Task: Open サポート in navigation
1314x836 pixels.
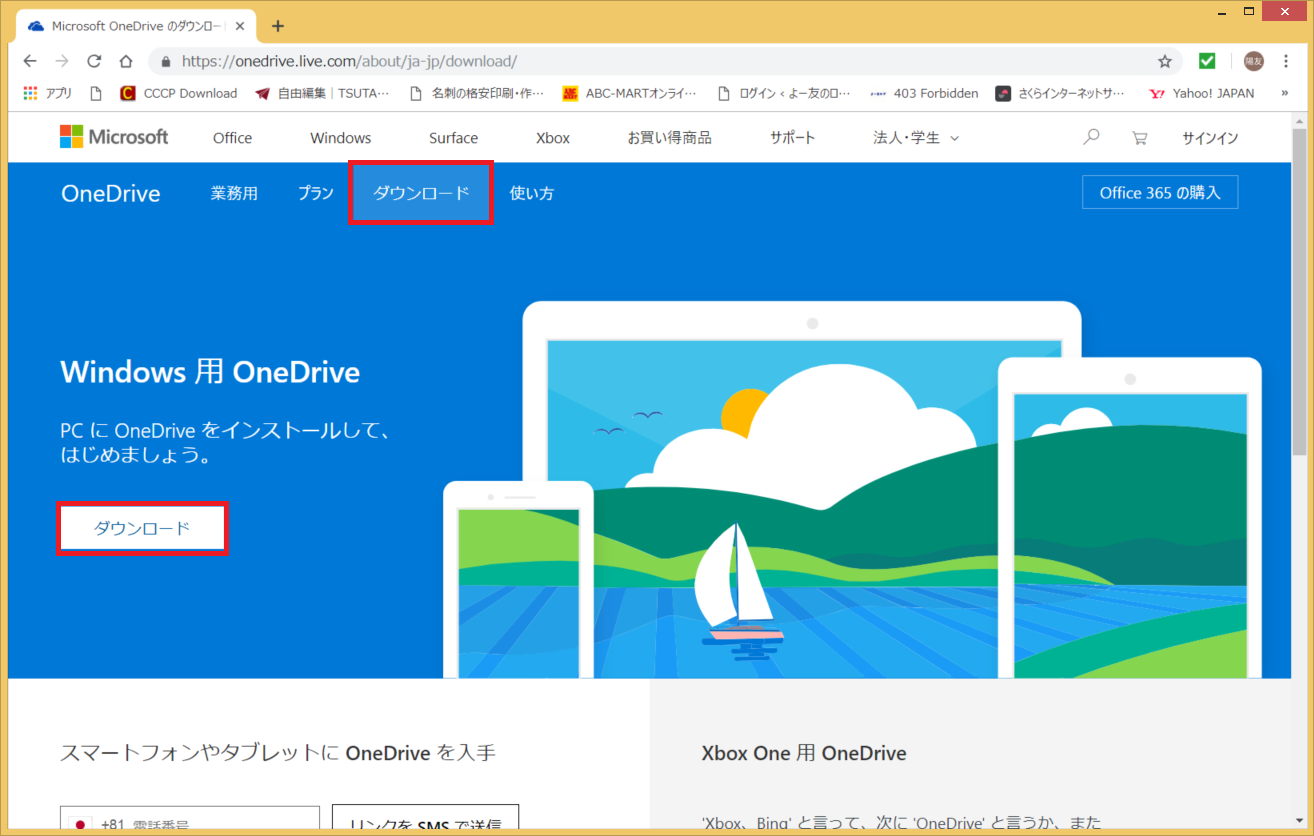Action: [792, 138]
